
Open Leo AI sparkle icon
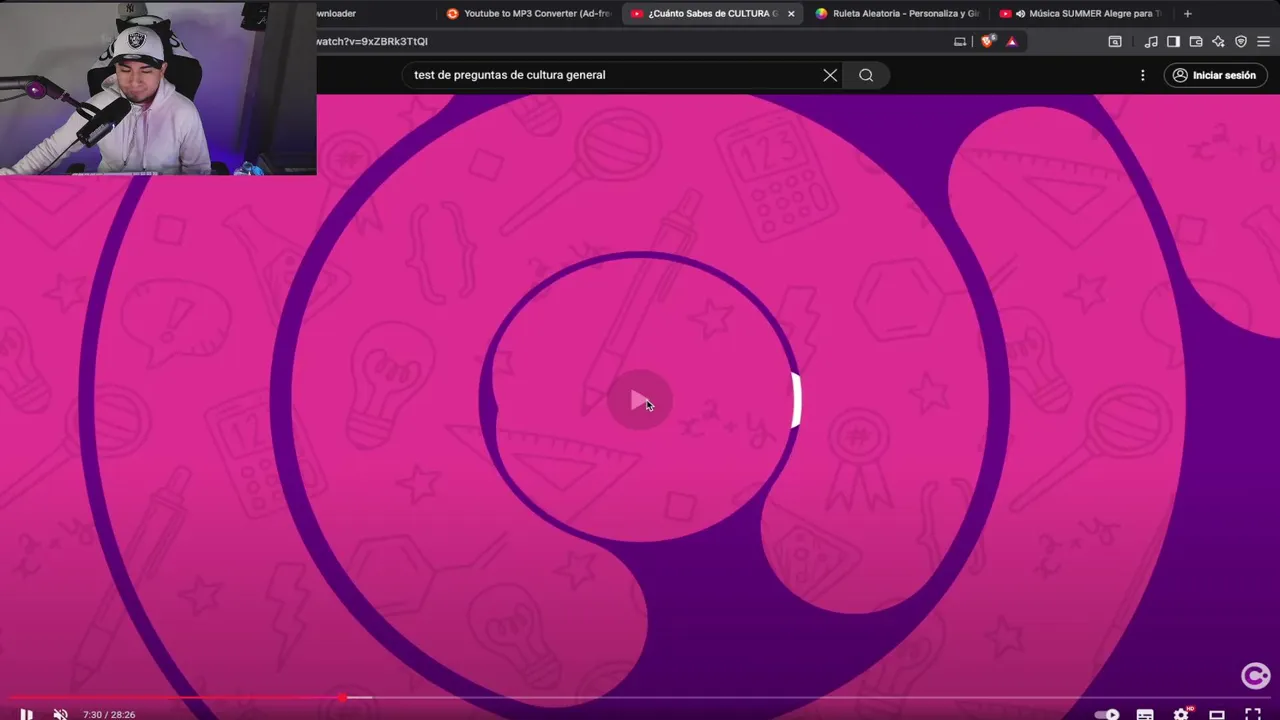coord(1218,41)
